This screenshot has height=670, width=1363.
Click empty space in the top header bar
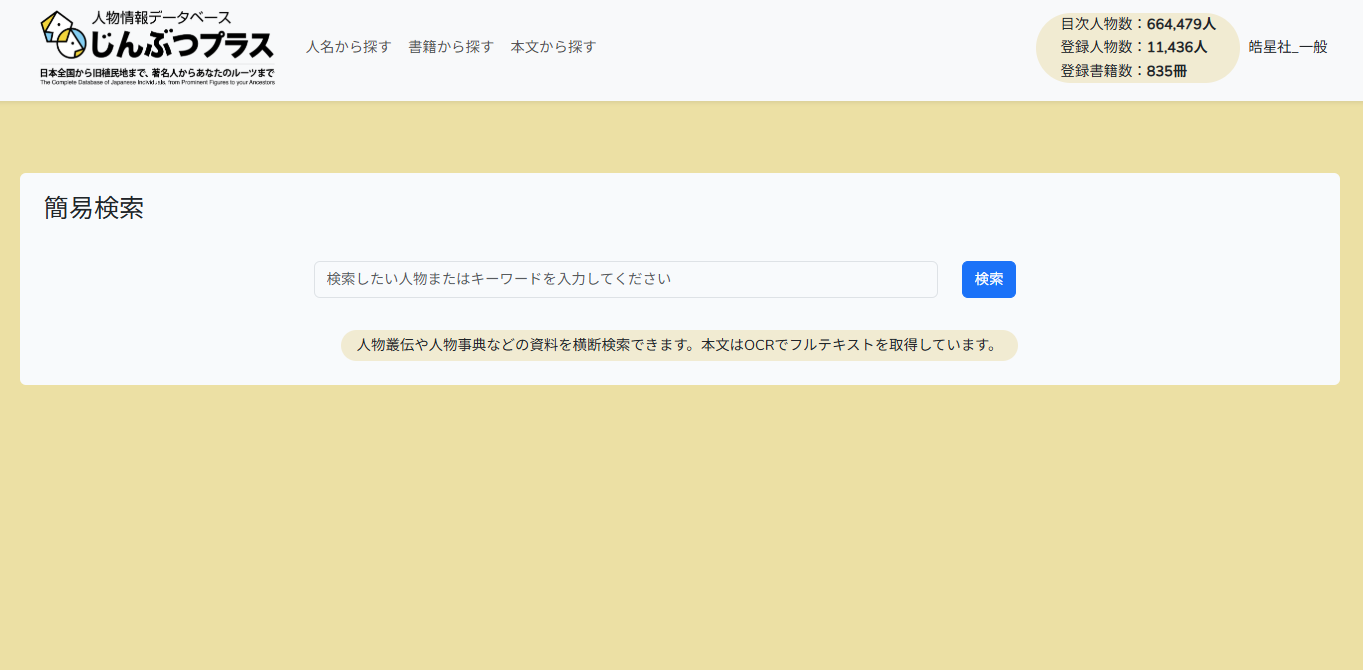pos(800,50)
